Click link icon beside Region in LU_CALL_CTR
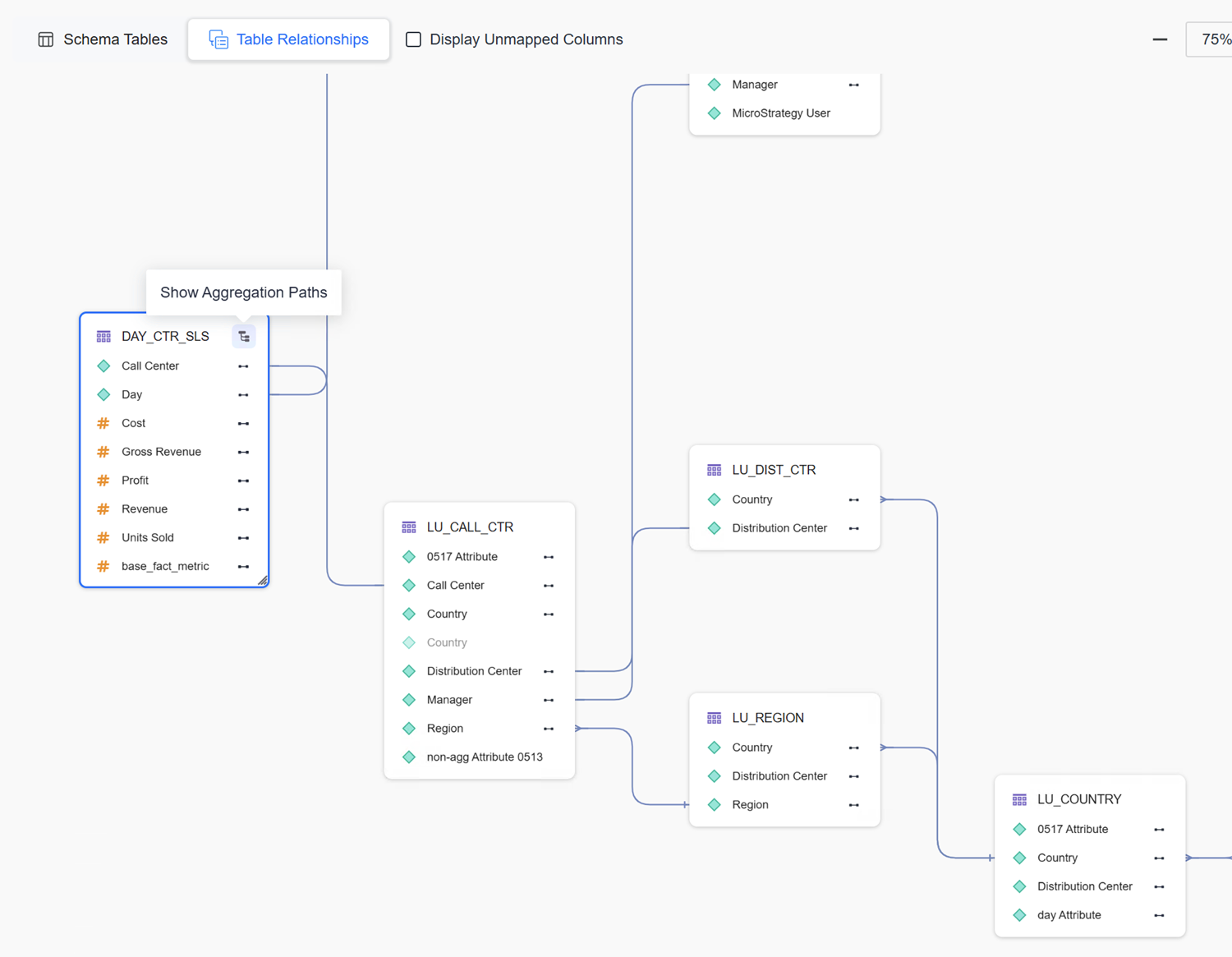Image resolution: width=1232 pixels, height=957 pixels. point(549,729)
